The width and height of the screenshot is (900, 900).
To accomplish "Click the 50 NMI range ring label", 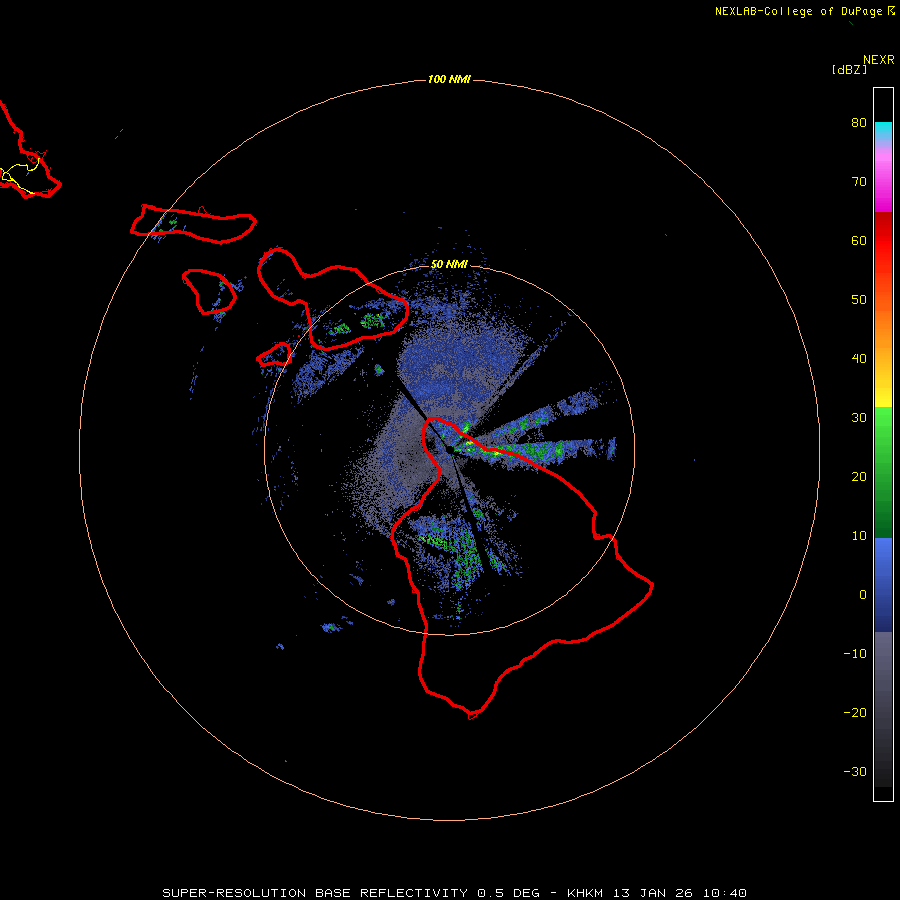I will pos(449,264).
